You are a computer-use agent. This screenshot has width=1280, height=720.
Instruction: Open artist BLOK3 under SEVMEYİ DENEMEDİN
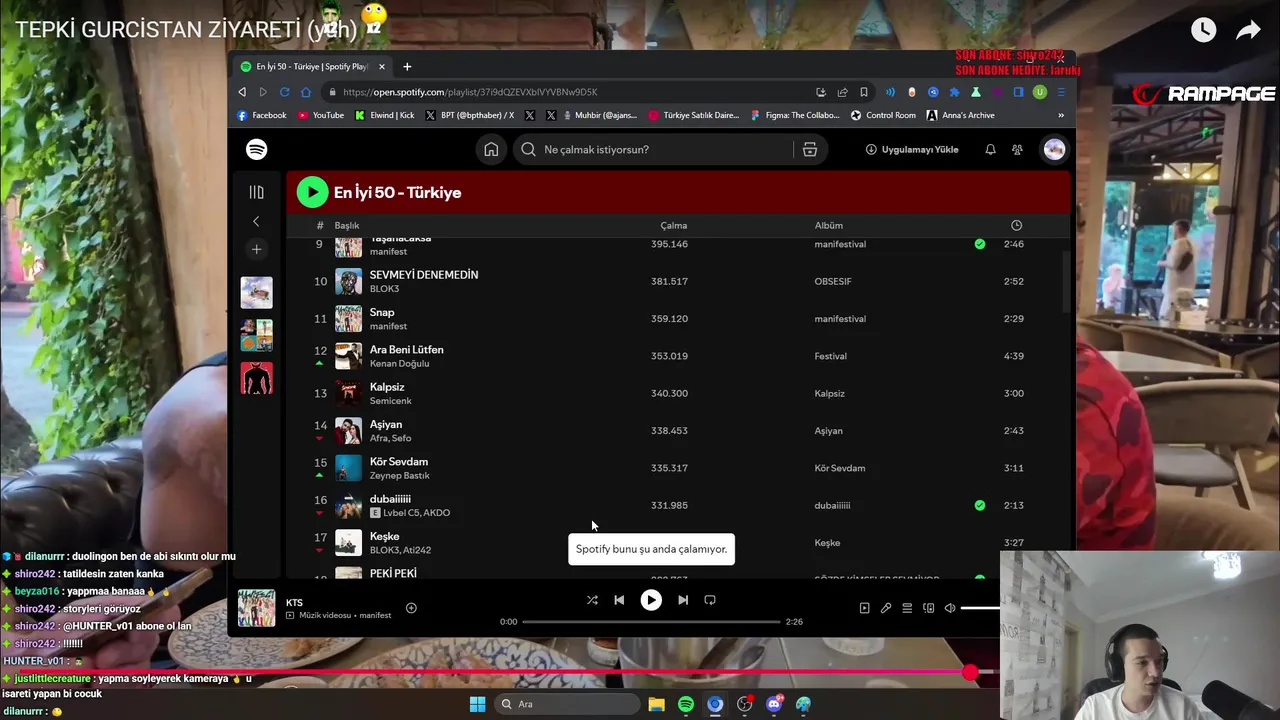(x=384, y=289)
